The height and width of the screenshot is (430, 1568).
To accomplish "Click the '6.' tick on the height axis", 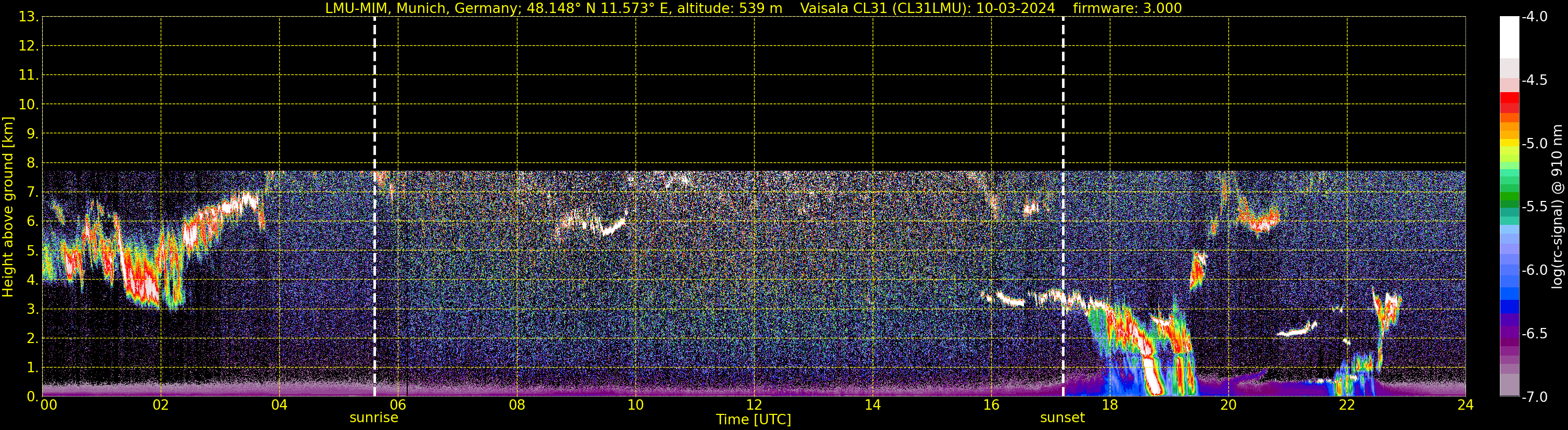I will coord(32,222).
